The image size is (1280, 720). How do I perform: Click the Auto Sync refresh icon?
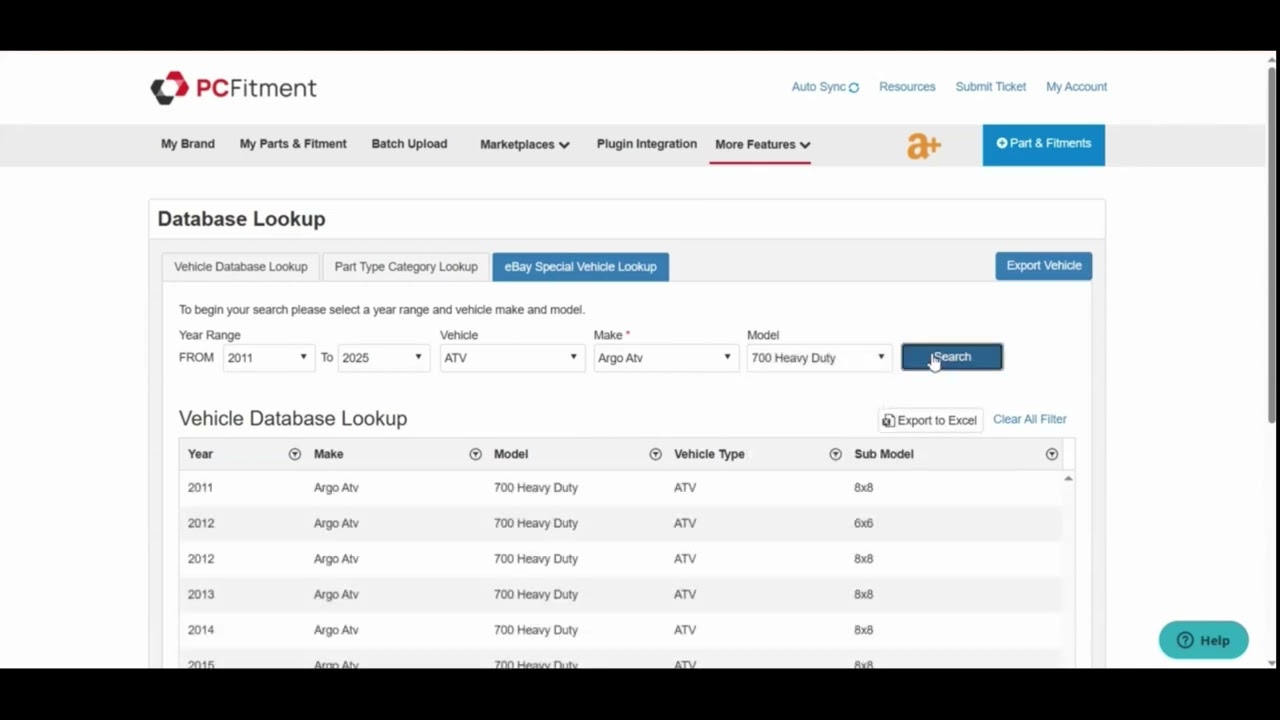[854, 88]
